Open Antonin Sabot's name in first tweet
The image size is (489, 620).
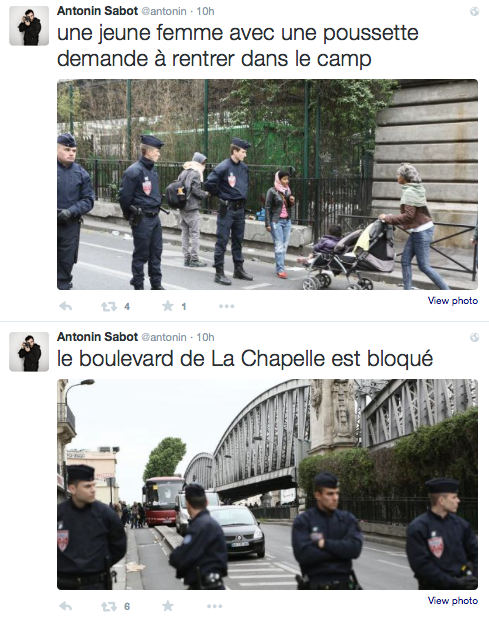pyautogui.click(x=97, y=11)
